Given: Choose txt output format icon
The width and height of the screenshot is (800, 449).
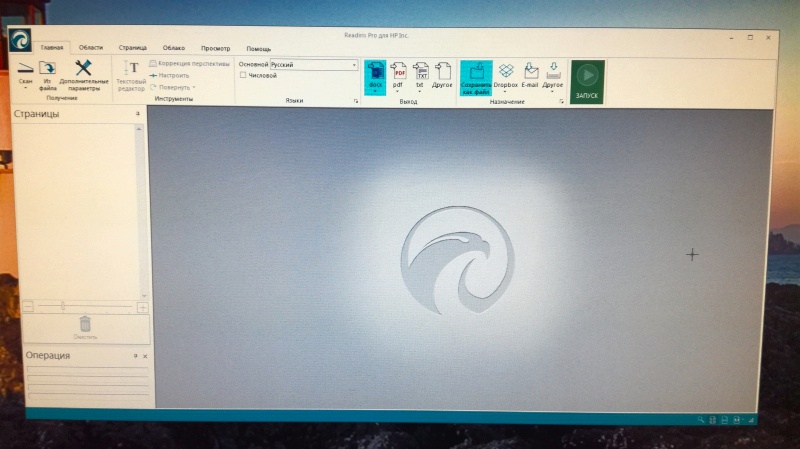Looking at the screenshot, I should click(x=421, y=73).
